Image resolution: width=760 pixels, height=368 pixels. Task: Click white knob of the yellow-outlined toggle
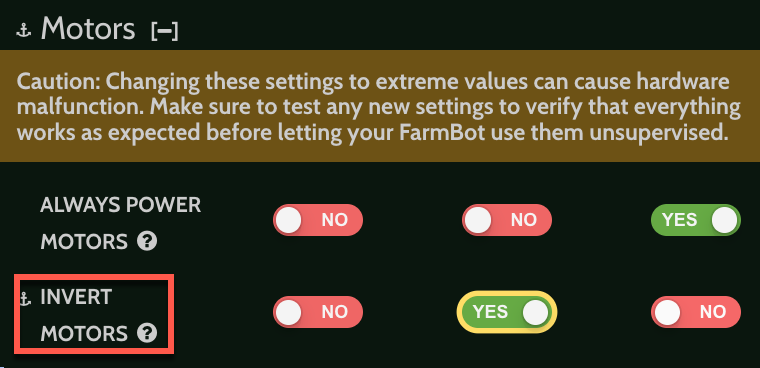click(536, 312)
